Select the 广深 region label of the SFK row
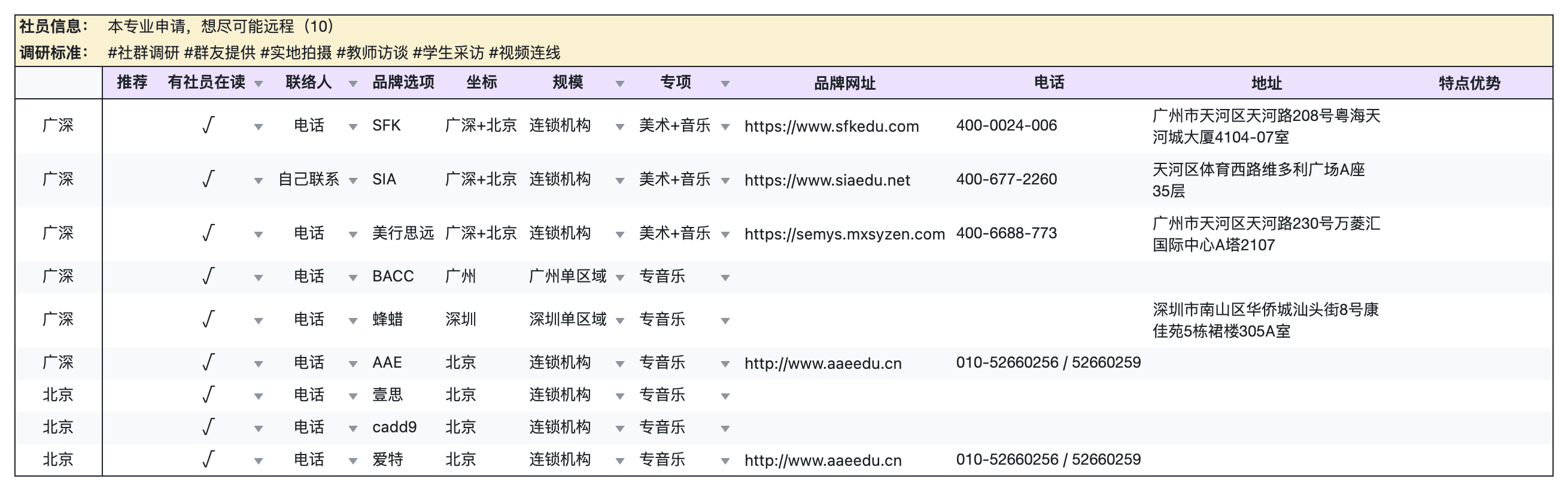The image size is (1568, 491). 58,126
